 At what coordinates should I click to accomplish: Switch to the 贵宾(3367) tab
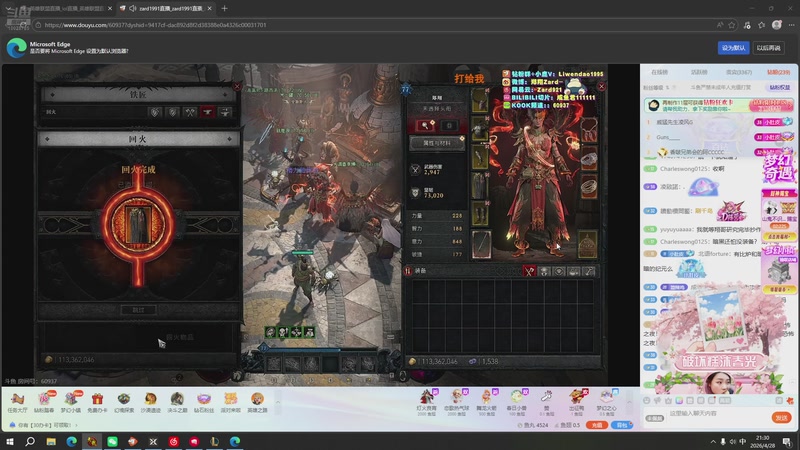point(739,72)
